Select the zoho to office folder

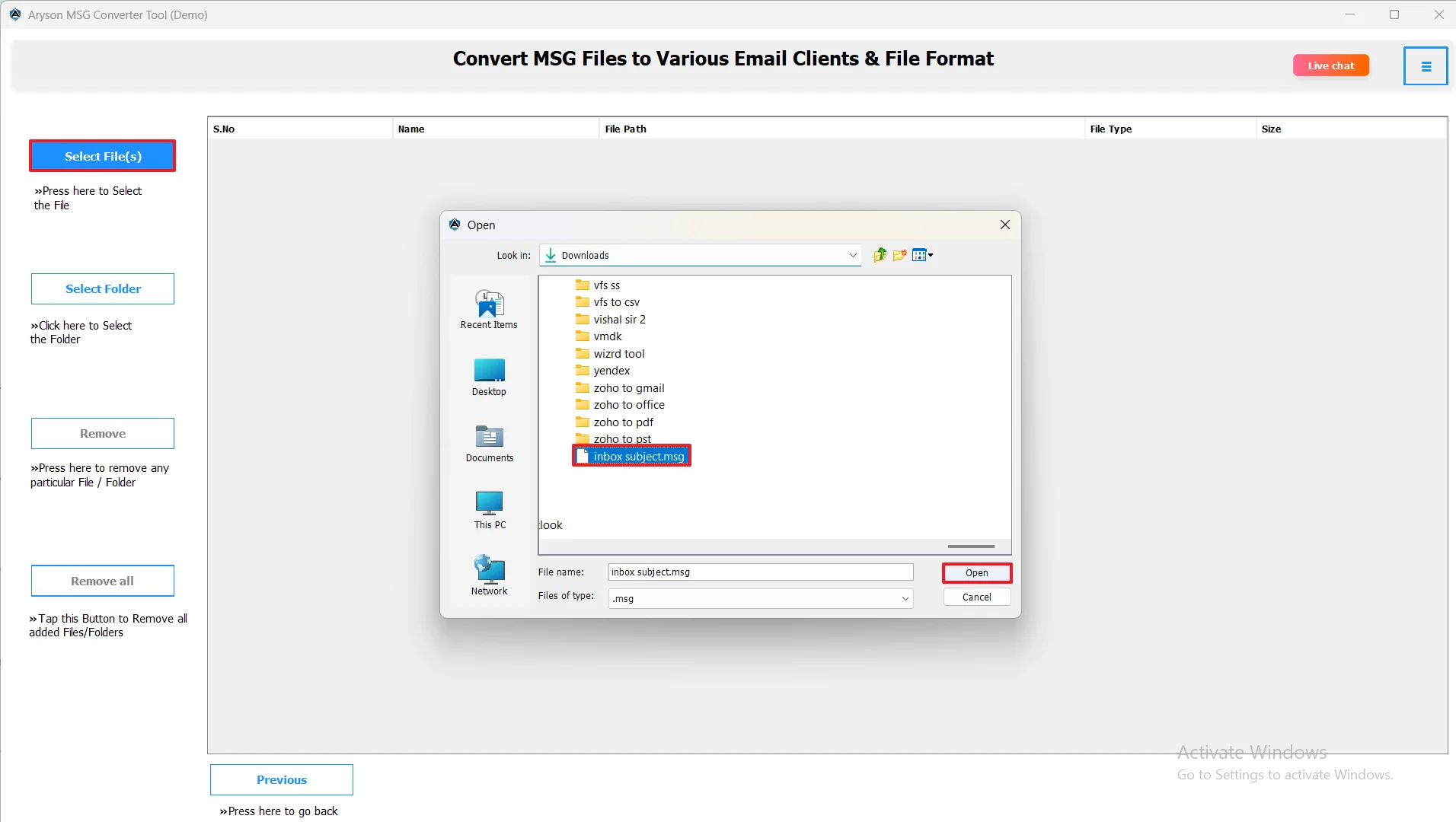click(620, 405)
